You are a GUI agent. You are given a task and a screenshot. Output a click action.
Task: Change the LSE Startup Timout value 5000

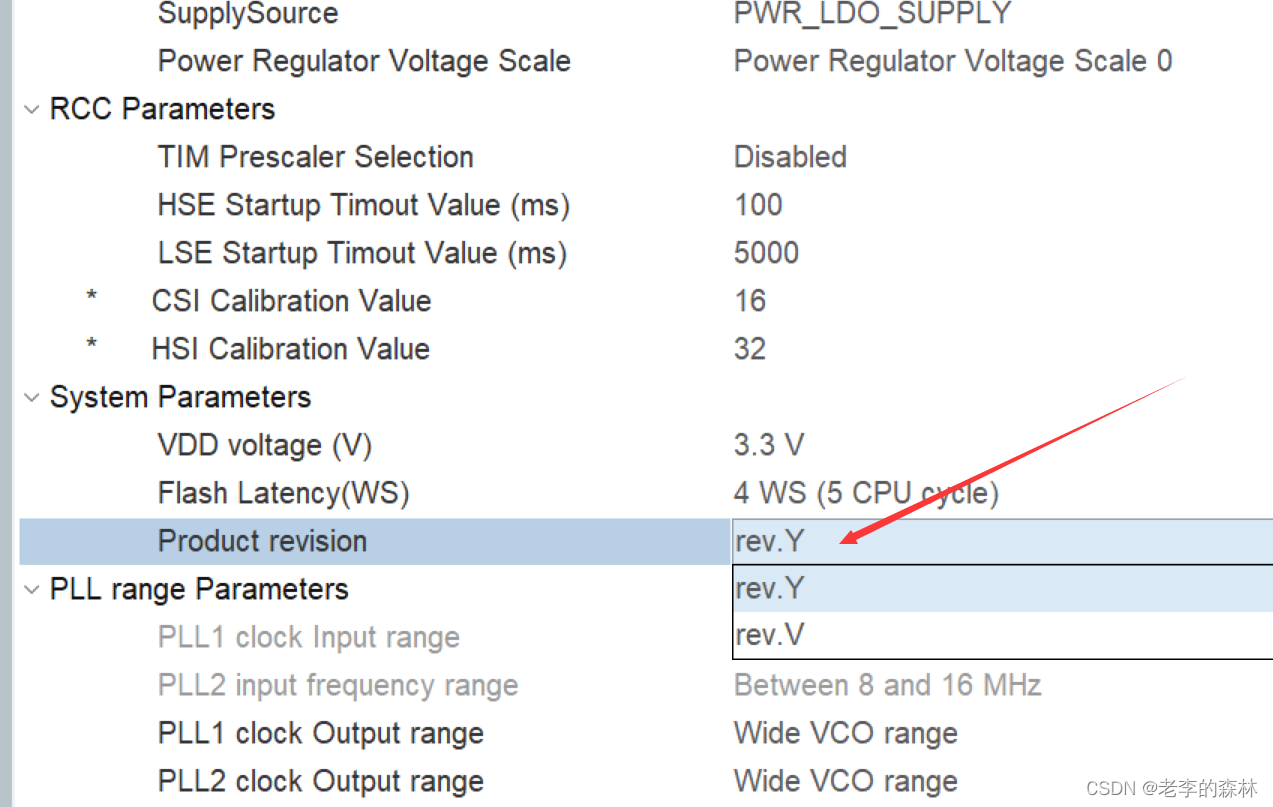click(766, 253)
